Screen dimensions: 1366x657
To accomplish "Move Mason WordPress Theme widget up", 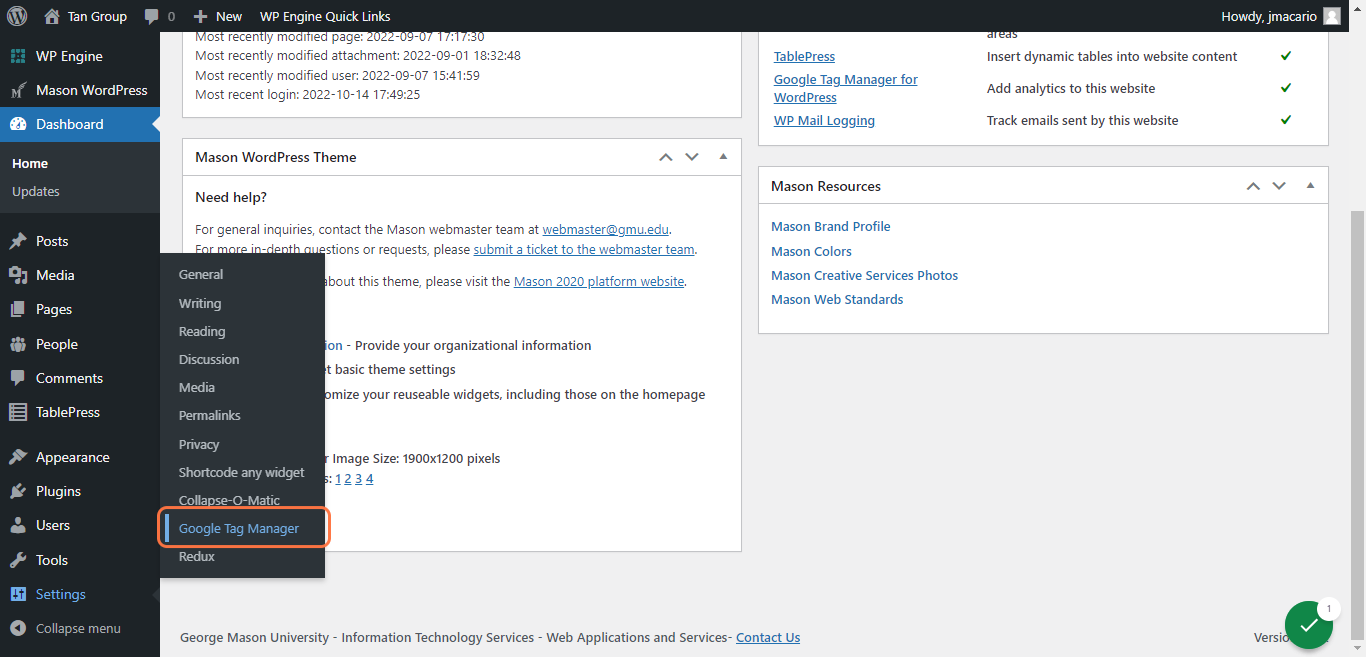I will click(x=666, y=157).
